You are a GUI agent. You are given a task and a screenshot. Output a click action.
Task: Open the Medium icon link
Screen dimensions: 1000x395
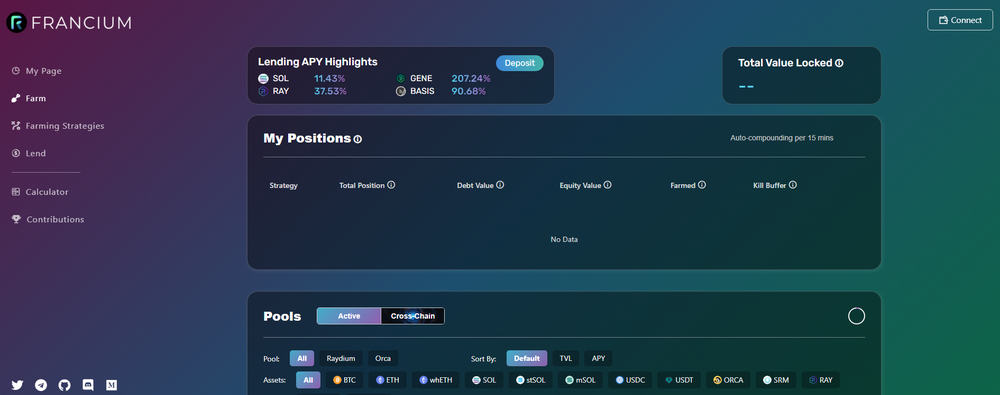(112, 385)
